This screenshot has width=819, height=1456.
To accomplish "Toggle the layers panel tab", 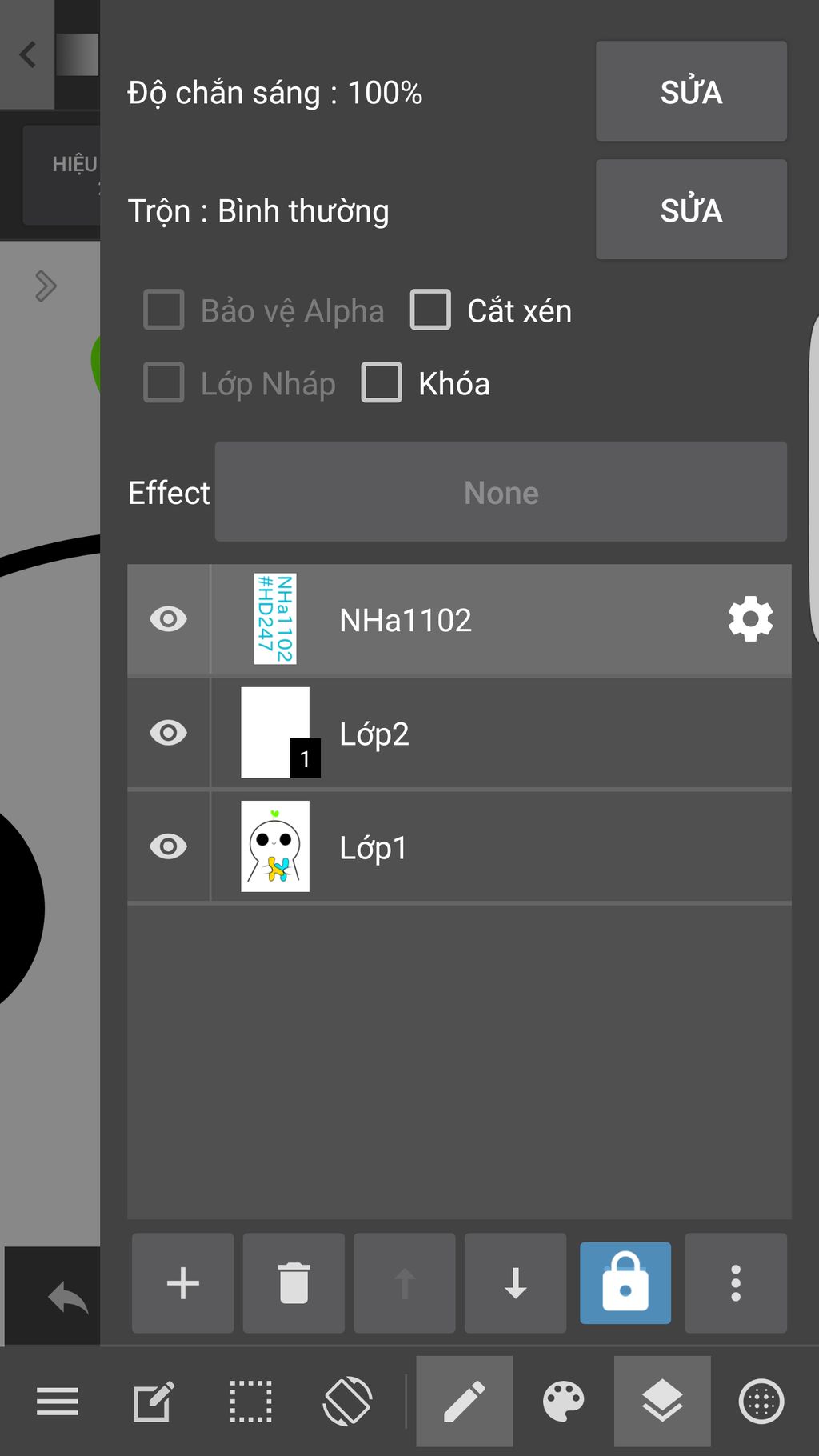I will 662,1402.
